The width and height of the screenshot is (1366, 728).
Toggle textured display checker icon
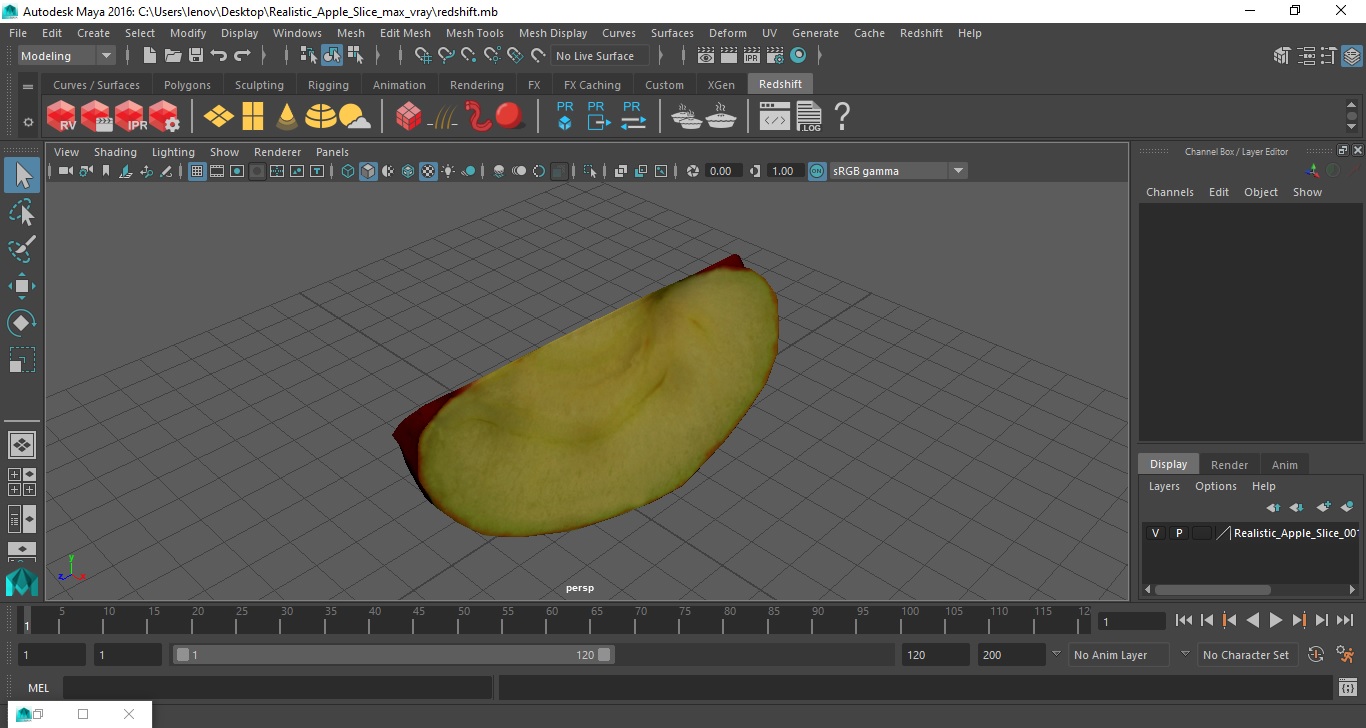click(428, 171)
